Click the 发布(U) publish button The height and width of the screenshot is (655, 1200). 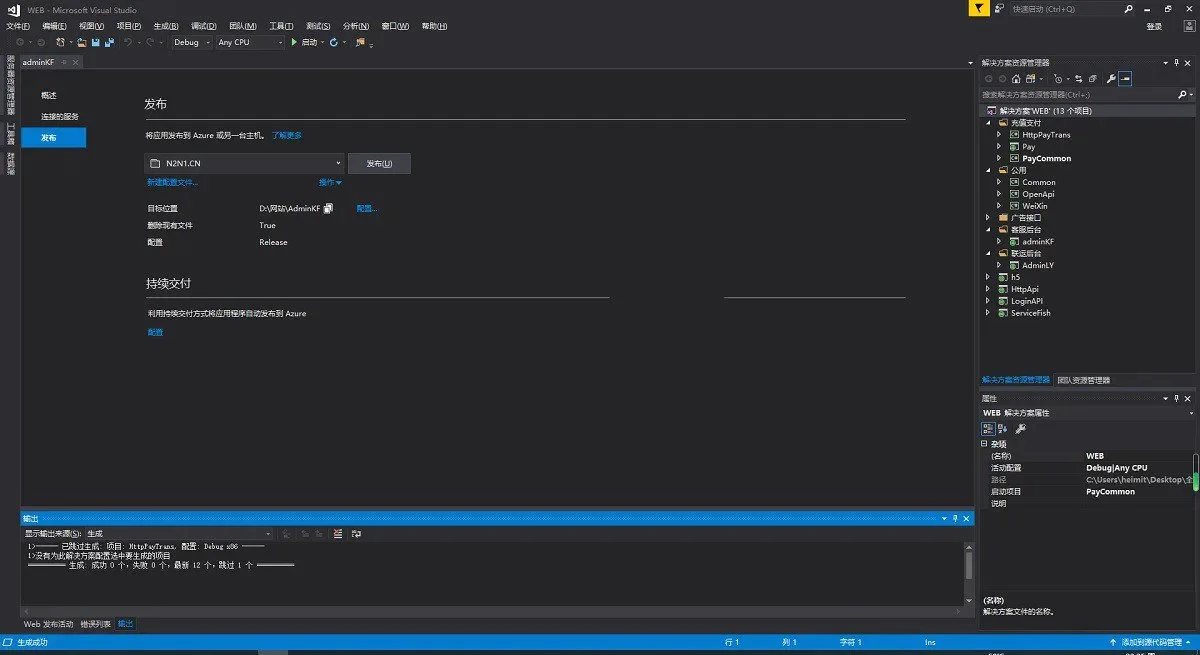379,163
